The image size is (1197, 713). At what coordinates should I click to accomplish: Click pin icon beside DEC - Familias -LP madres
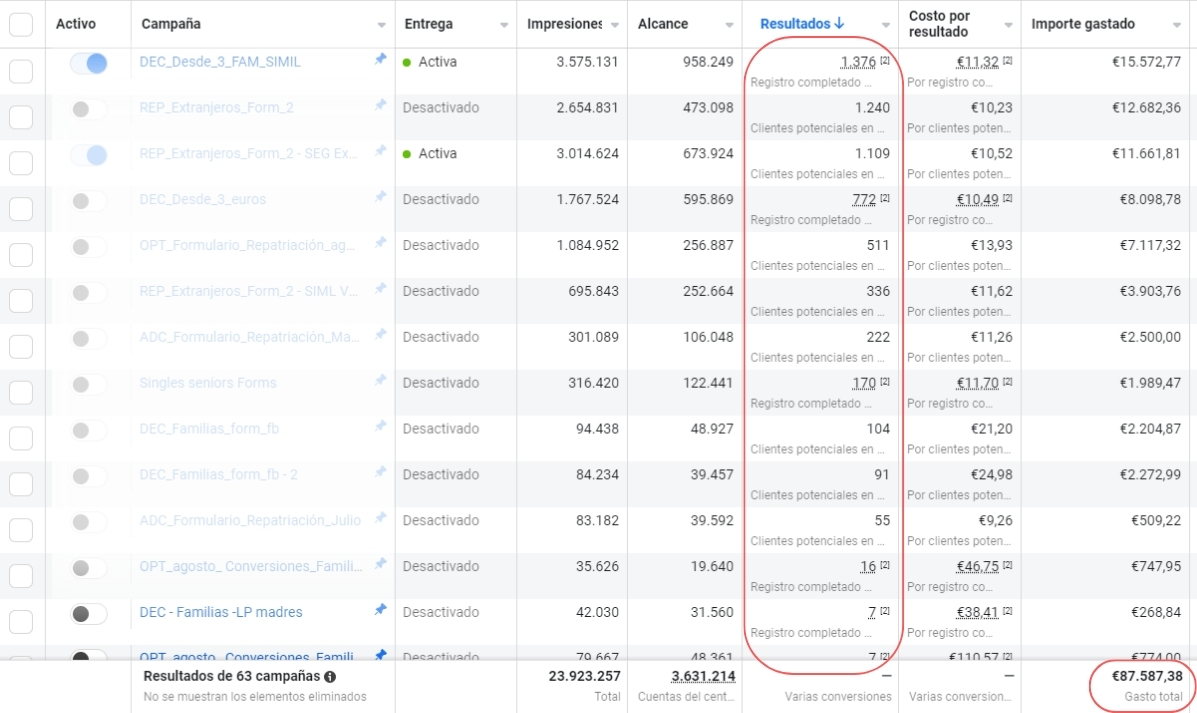pyautogui.click(x=380, y=610)
